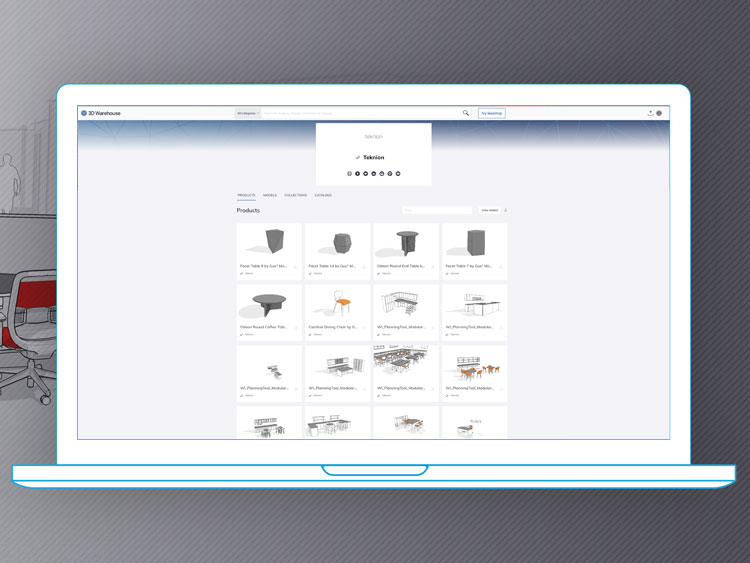Click the search magnifier icon
750x563 pixels.
click(465, 113)
